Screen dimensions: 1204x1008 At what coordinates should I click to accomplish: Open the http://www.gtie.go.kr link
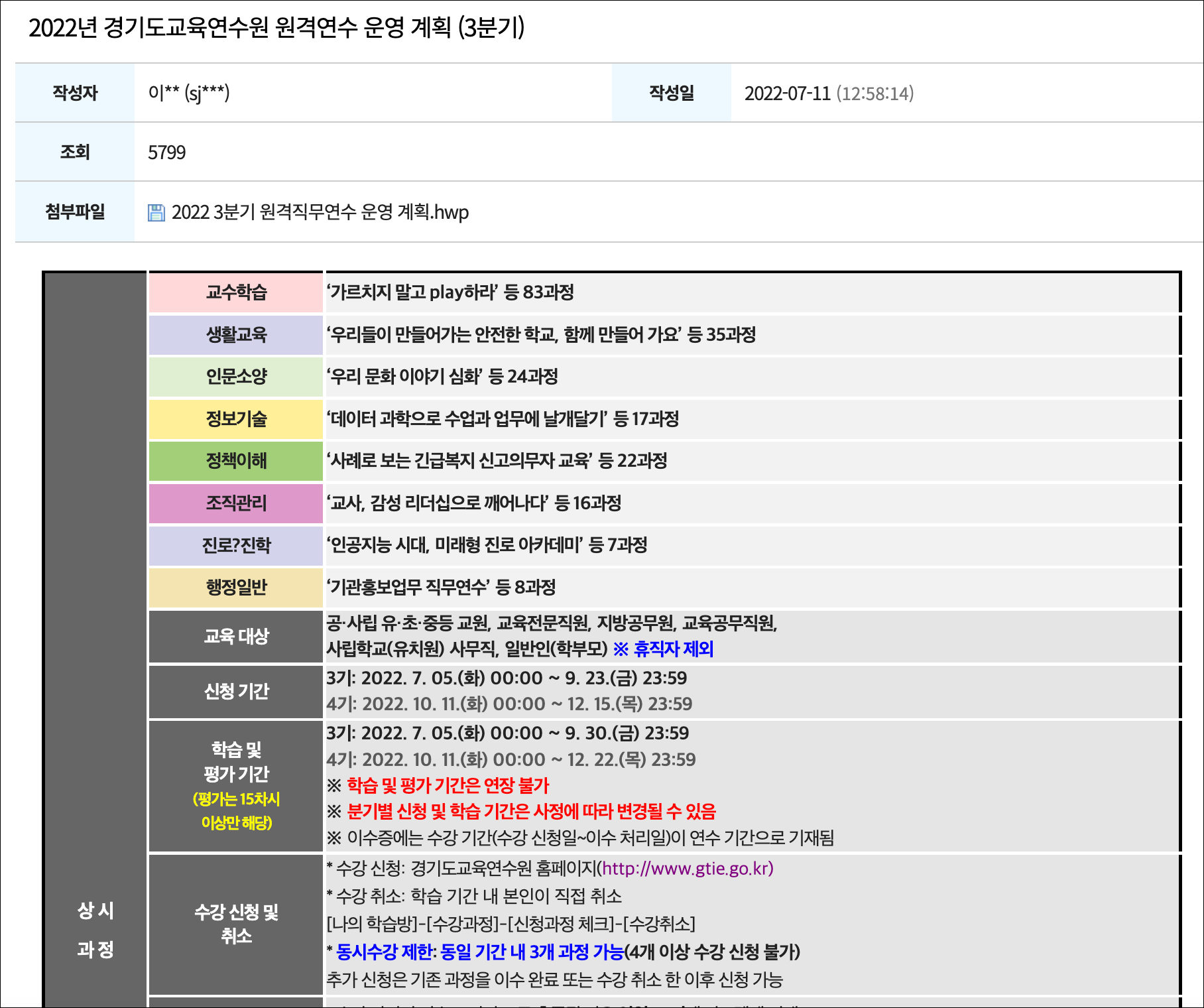pyautogui.click(x=687, y=868)
